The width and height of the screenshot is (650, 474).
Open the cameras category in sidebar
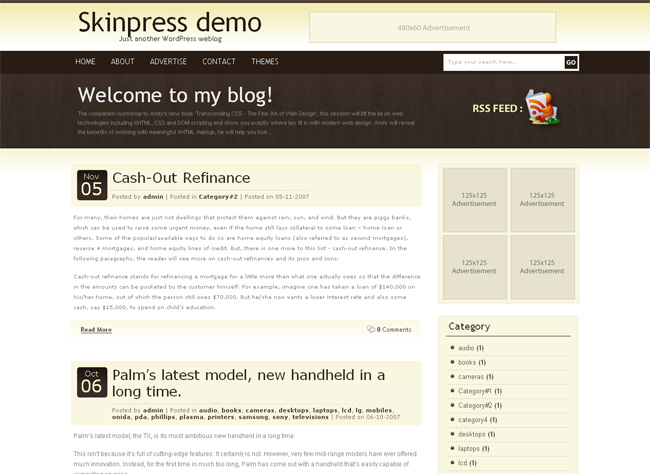coord(471,377)
